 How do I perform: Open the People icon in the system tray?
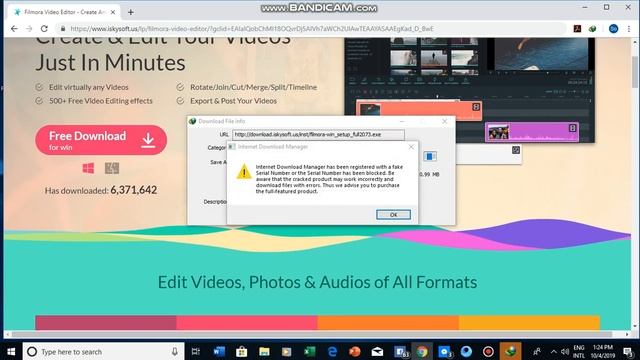[x=537, y=351]
